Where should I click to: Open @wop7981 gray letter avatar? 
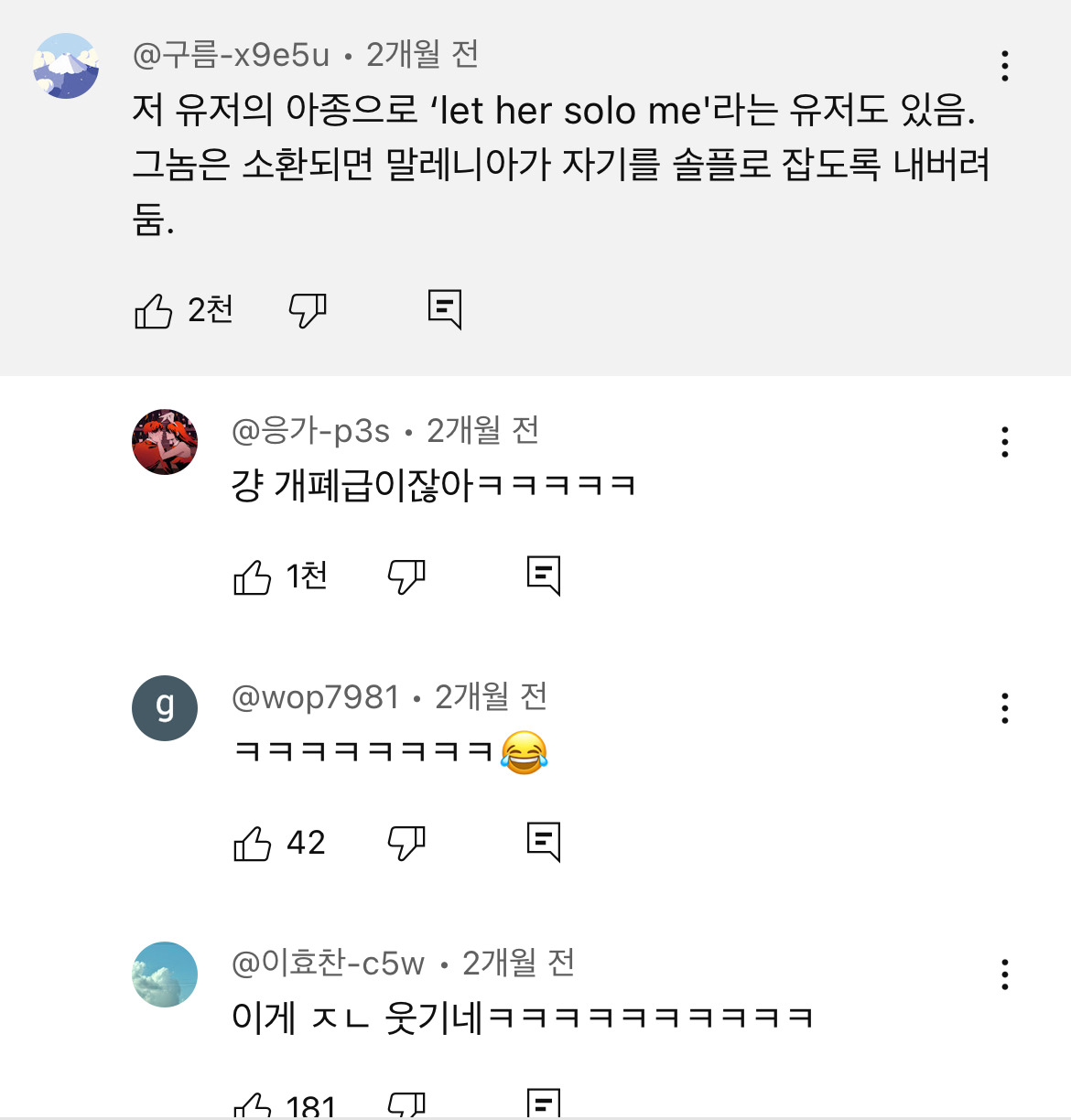pyautogui.click(x=165, y=708)
